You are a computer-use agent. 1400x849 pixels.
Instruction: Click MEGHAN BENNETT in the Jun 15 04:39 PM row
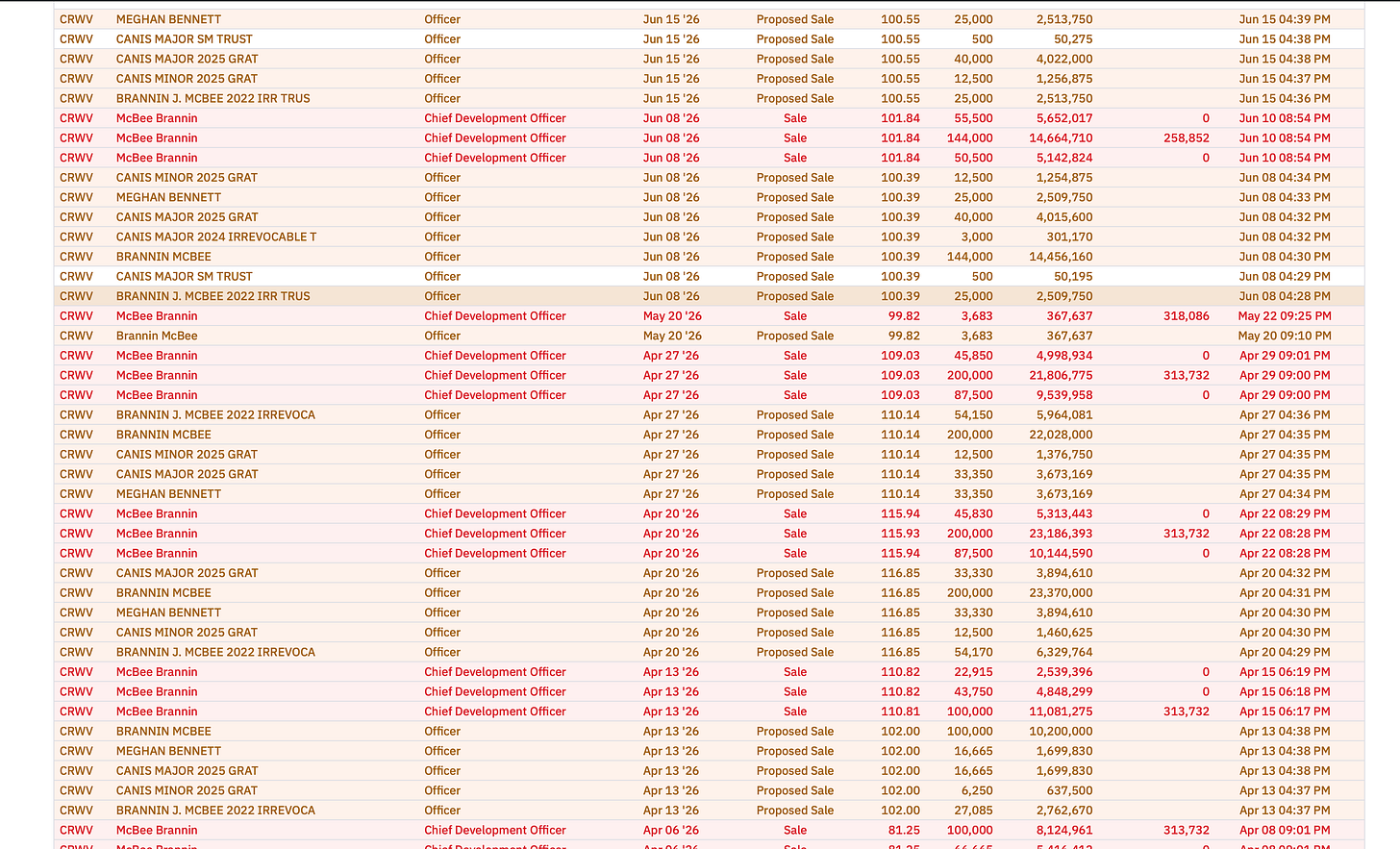click(168, 19)
